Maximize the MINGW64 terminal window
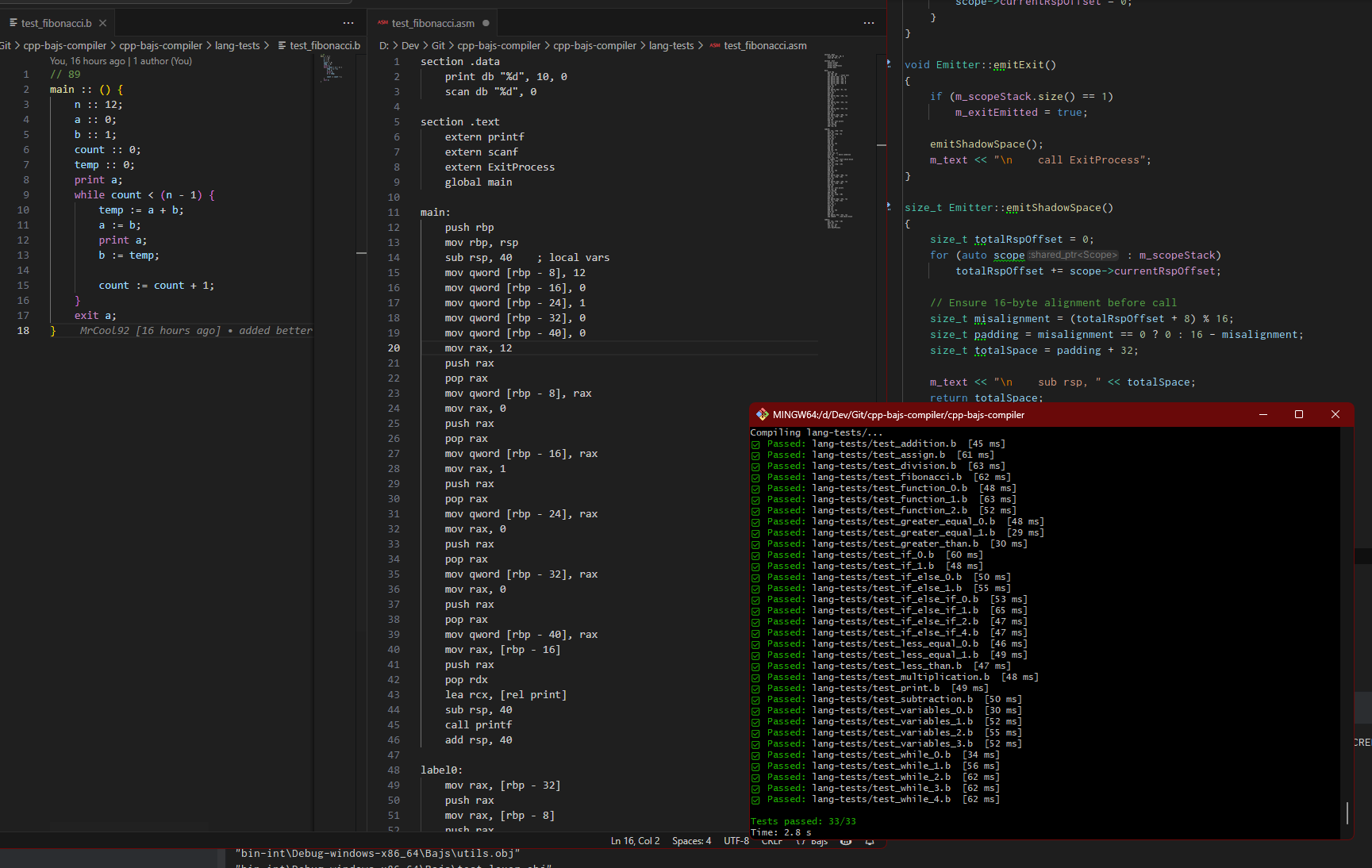Image resolution: width=1372 pixels, height=868 pixels. 1299,414
